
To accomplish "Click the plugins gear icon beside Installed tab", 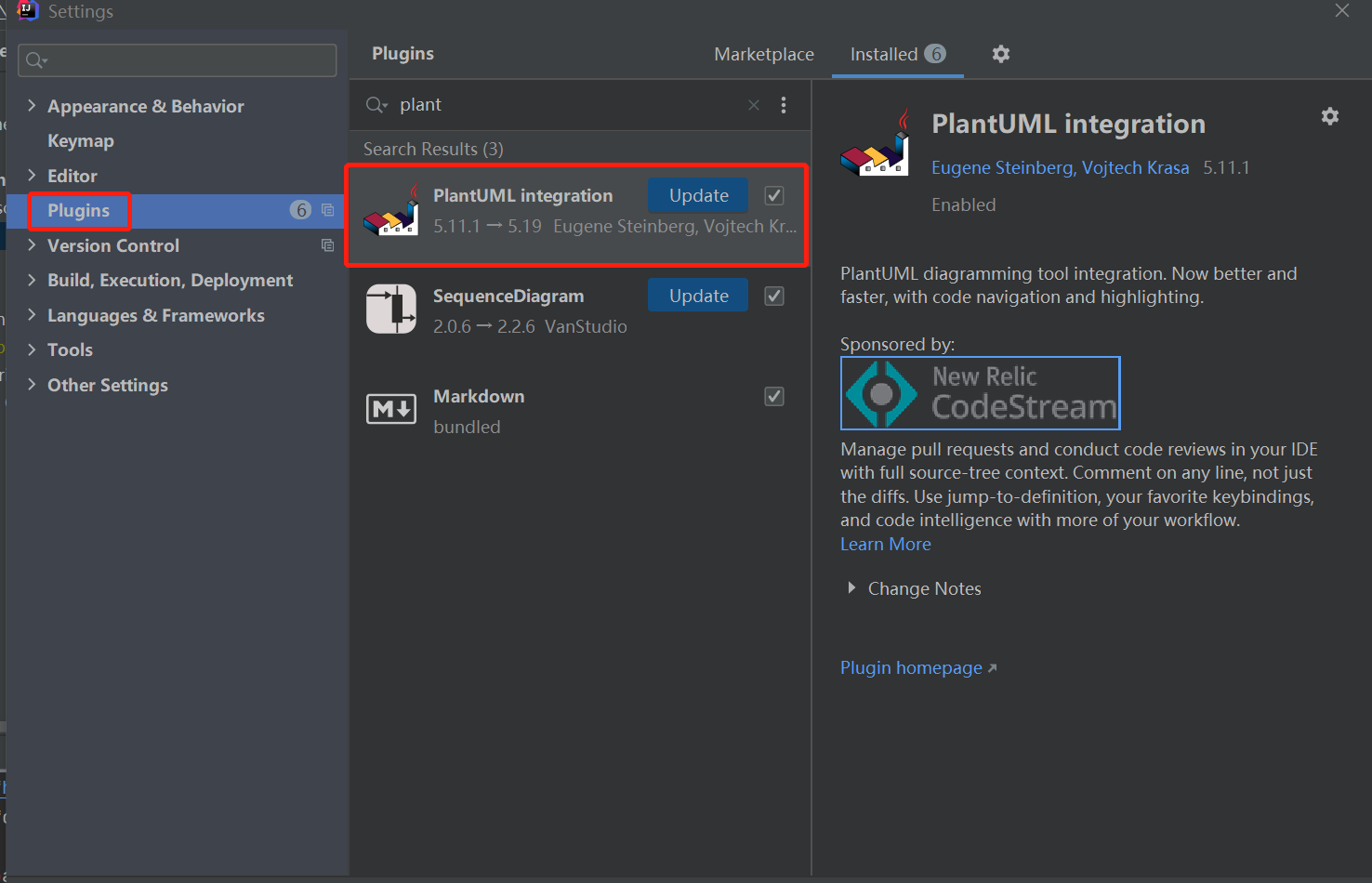I will click(x=1000, y=54).
